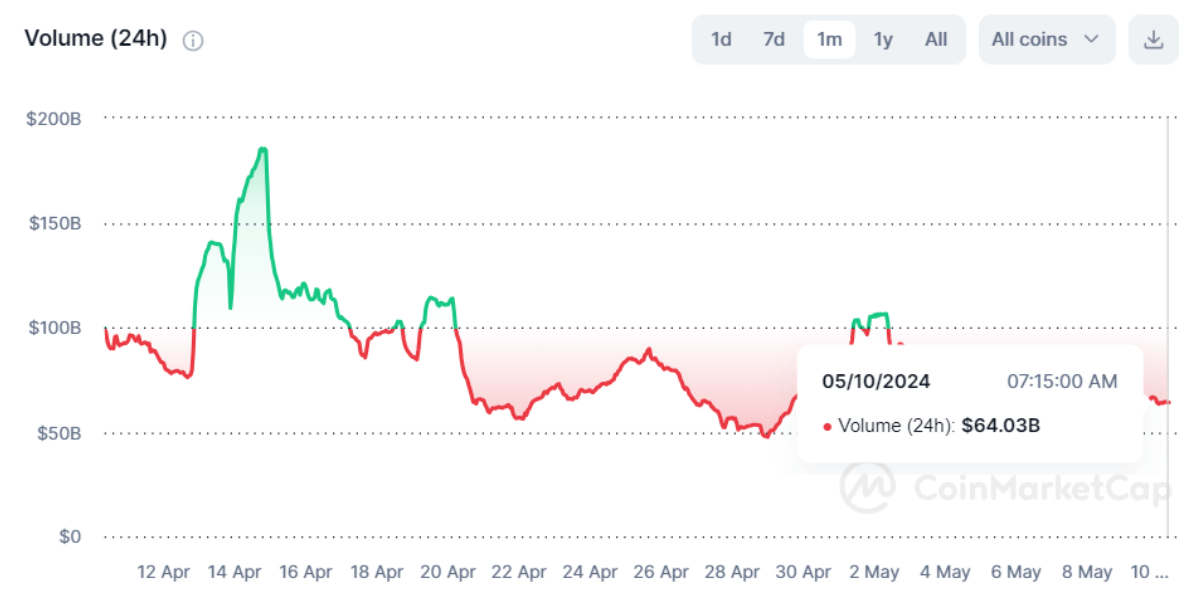Click the 20 Apr x-axis date label
1182x596 pixels.
[447, 572]
